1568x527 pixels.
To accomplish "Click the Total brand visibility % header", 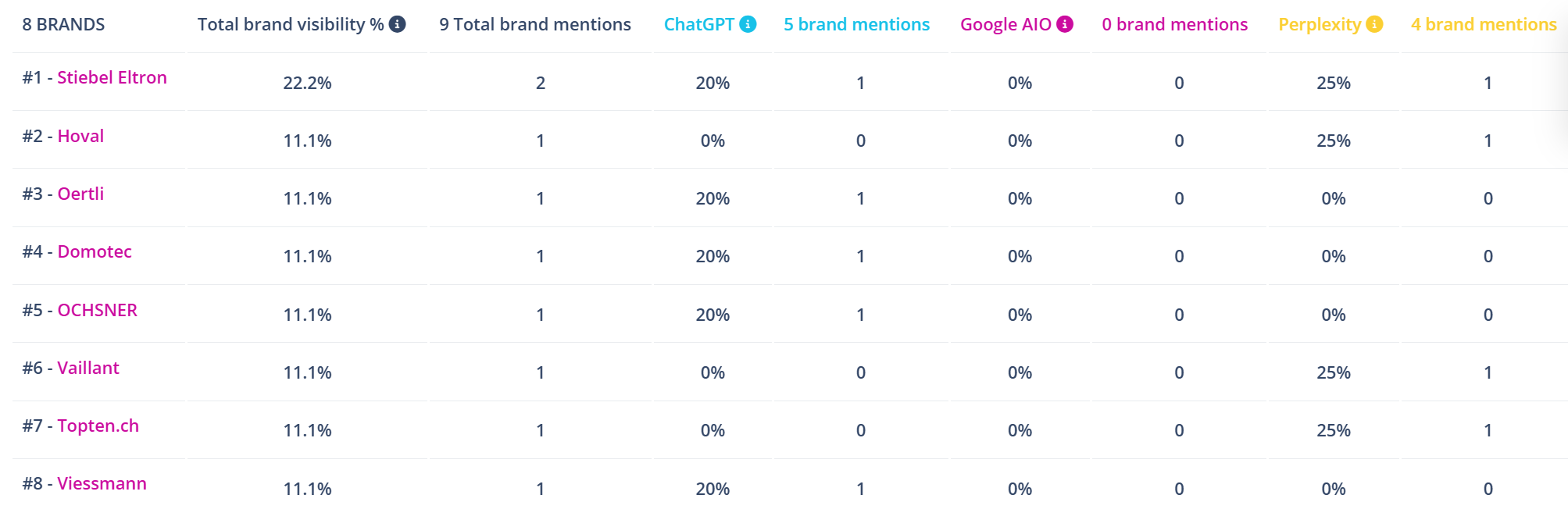I will [x=290, y=24].
